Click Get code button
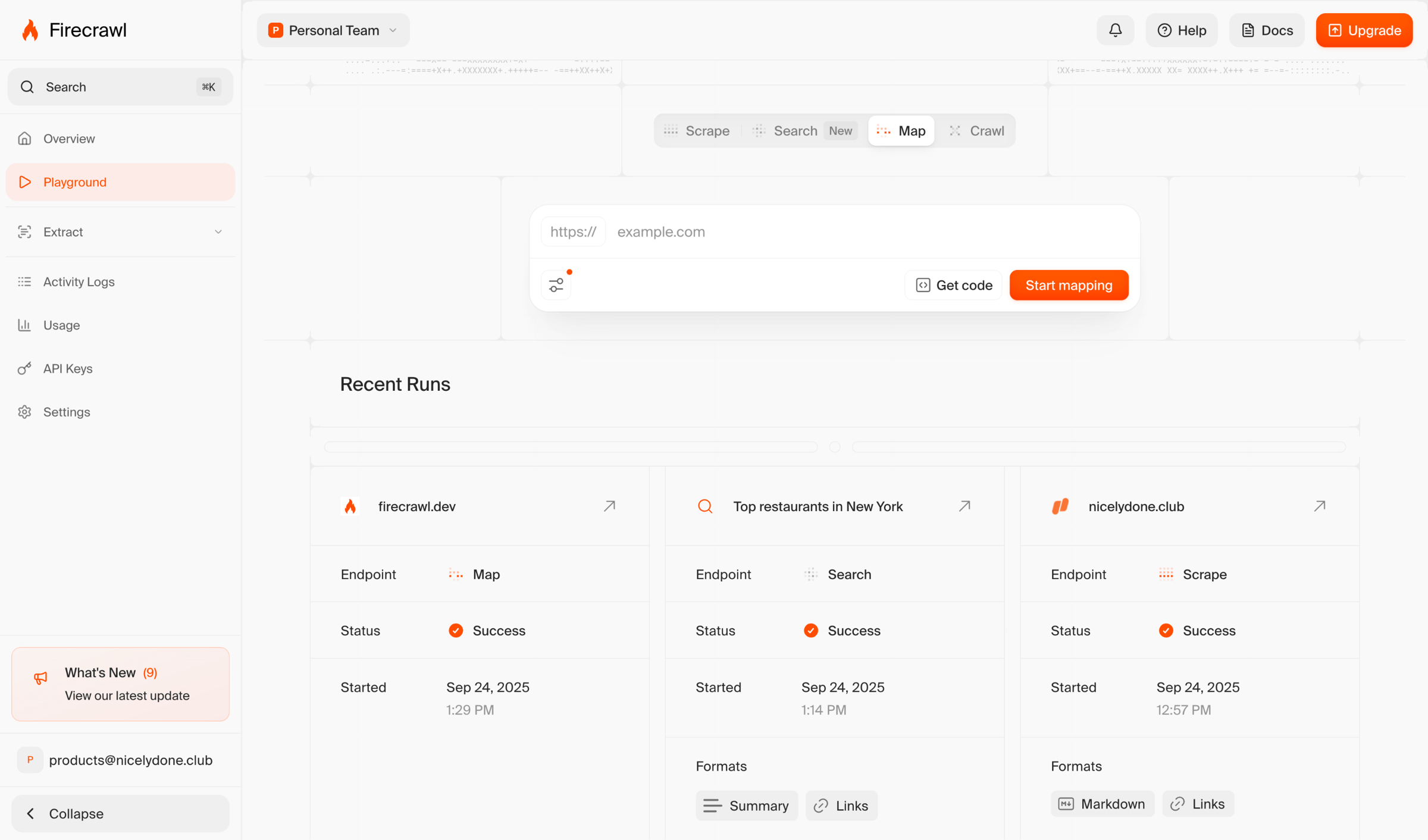The height and width of the screenshot is (840, 1428). 954,285
